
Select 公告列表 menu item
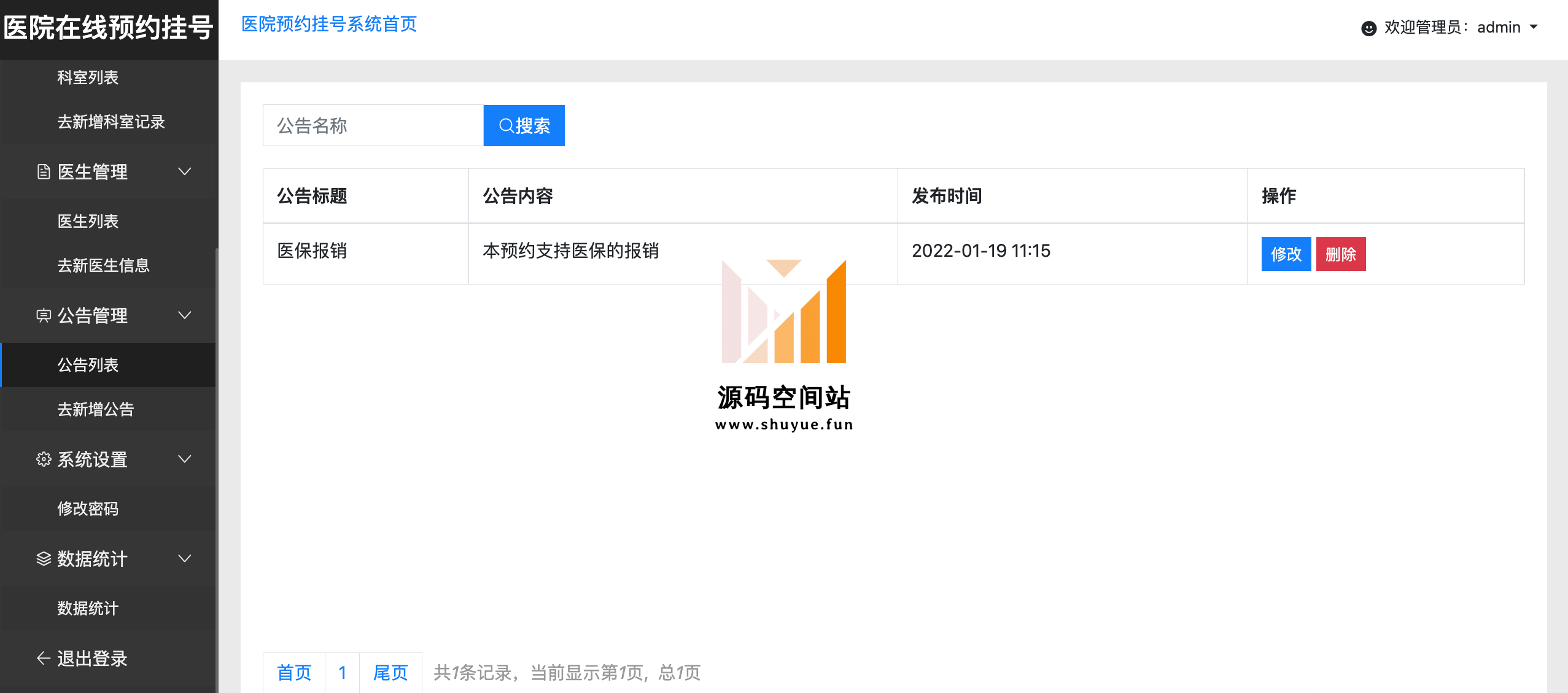109,365
